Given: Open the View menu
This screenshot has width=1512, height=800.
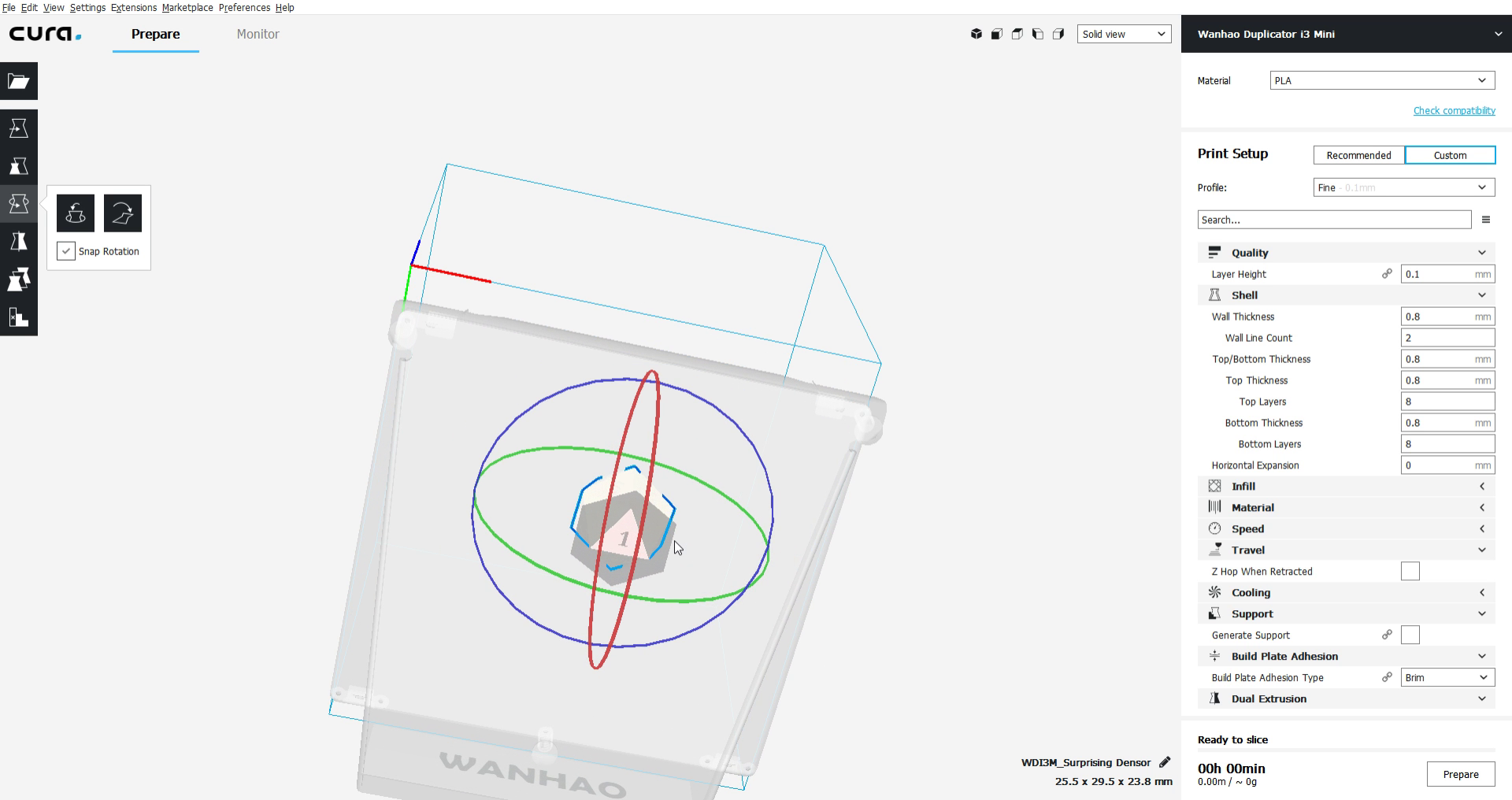Looking at the screenshot, I should tap(54, 7).
